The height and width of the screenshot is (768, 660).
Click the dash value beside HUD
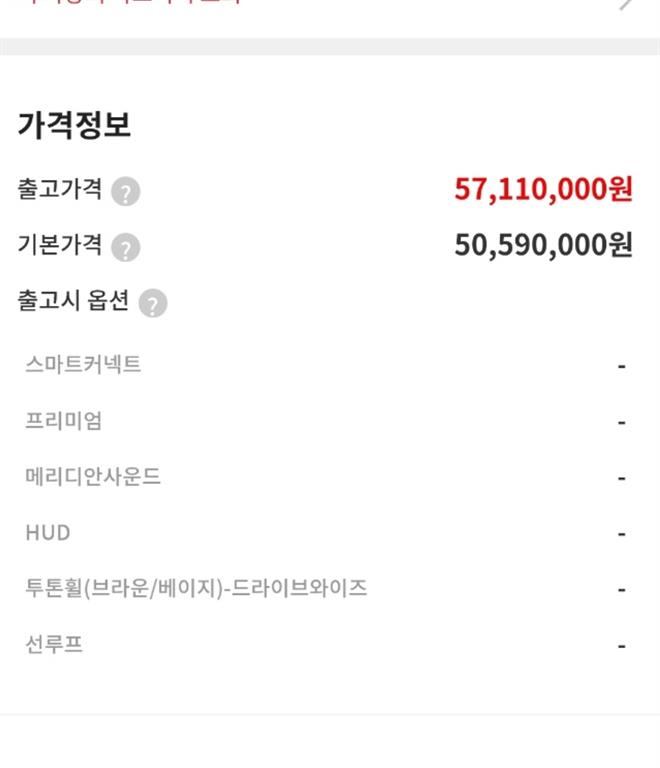click(621, 534)
